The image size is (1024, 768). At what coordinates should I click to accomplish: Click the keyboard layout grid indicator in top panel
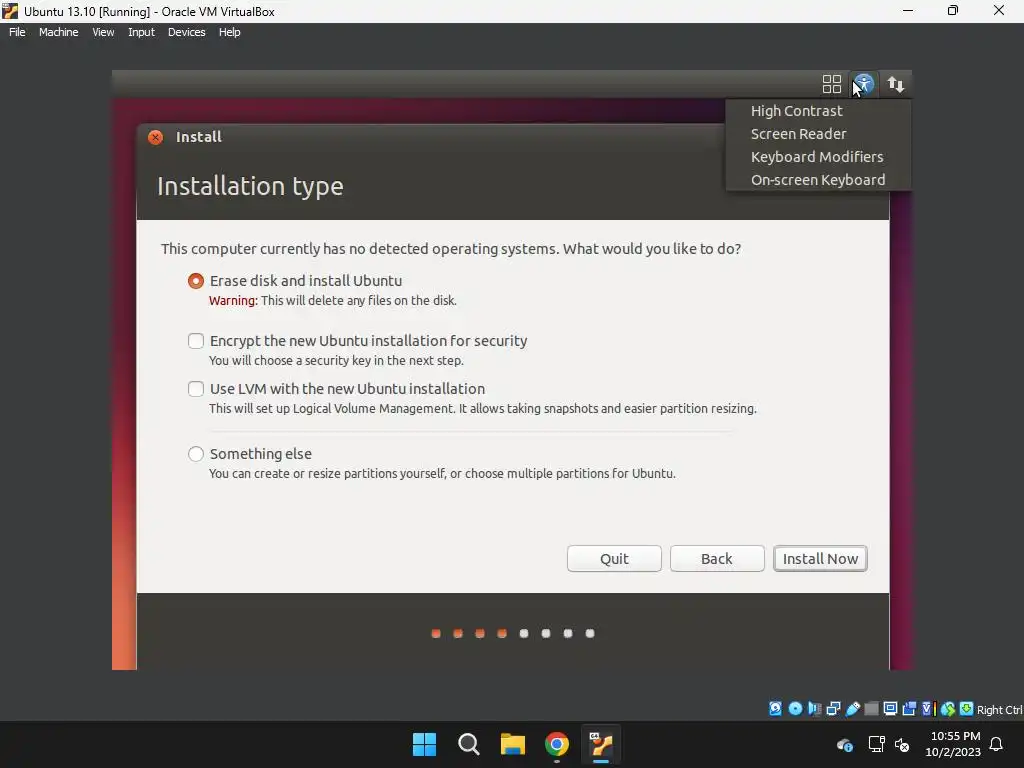pyautogui.click(x=831, y=84)
